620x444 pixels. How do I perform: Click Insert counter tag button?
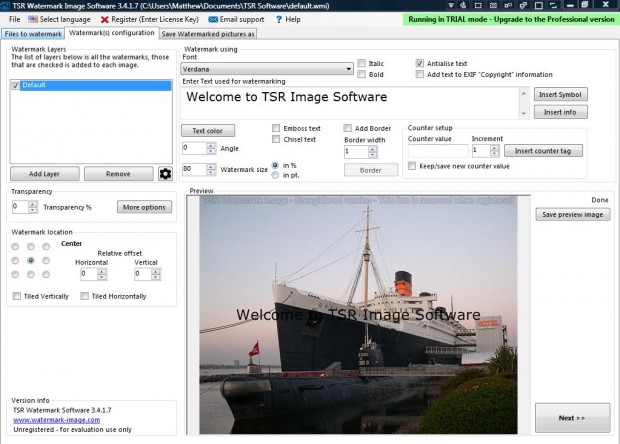(x=543, y=151)
